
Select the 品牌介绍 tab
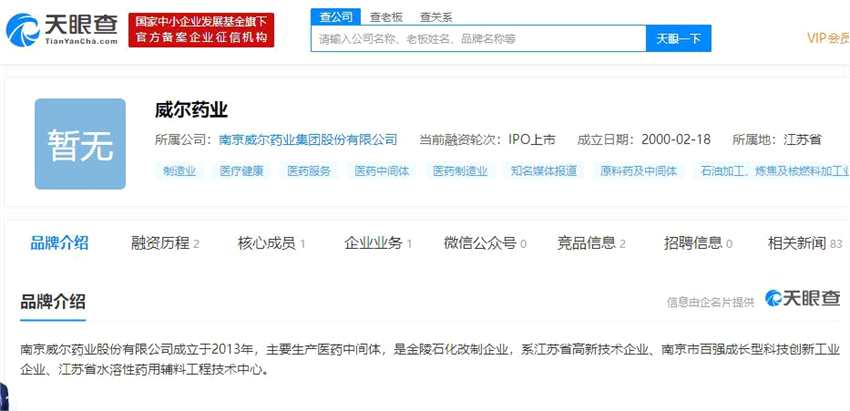point(59,243)
